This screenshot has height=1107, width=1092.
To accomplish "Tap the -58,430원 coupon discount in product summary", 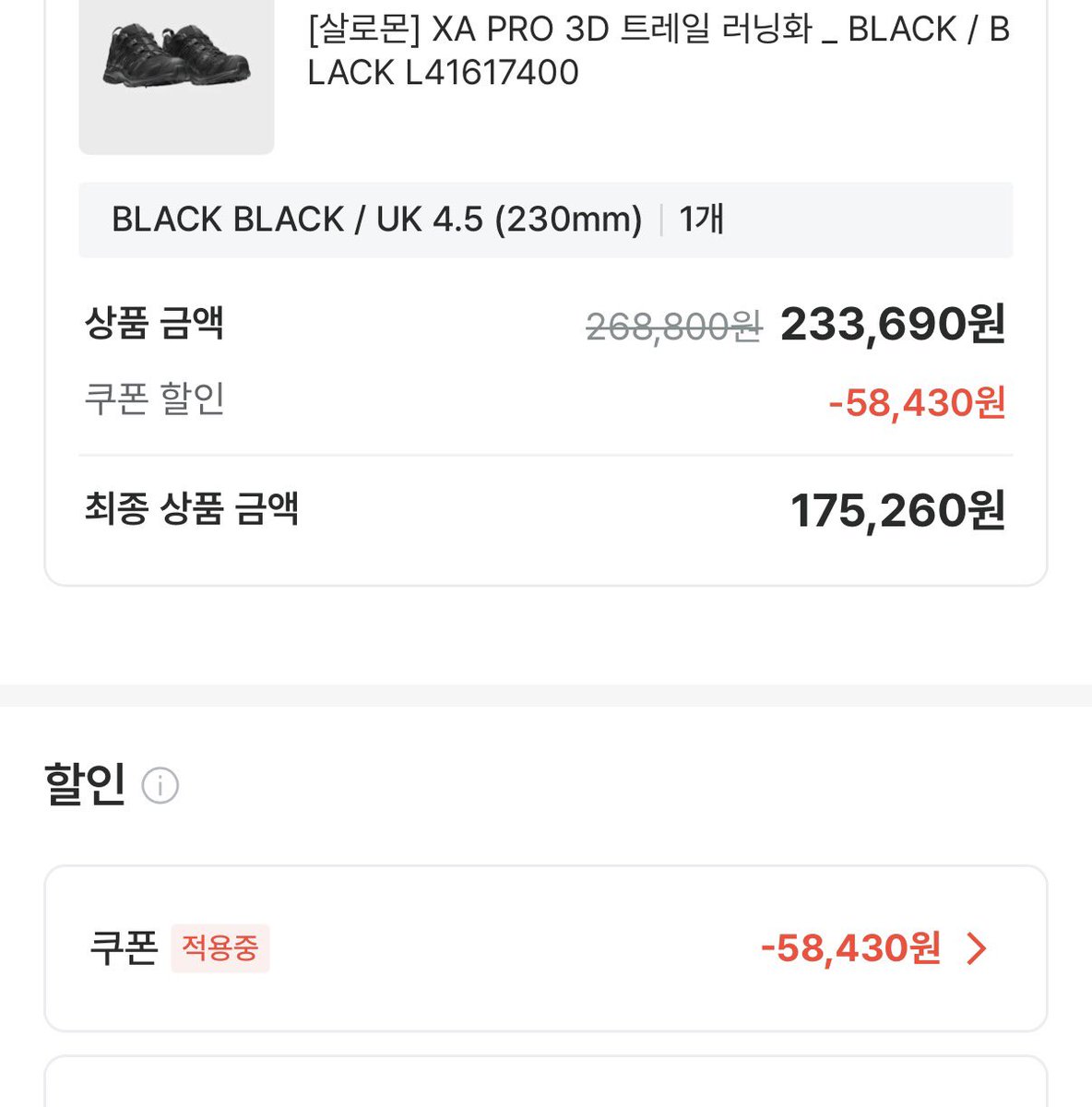I will 917,403.
